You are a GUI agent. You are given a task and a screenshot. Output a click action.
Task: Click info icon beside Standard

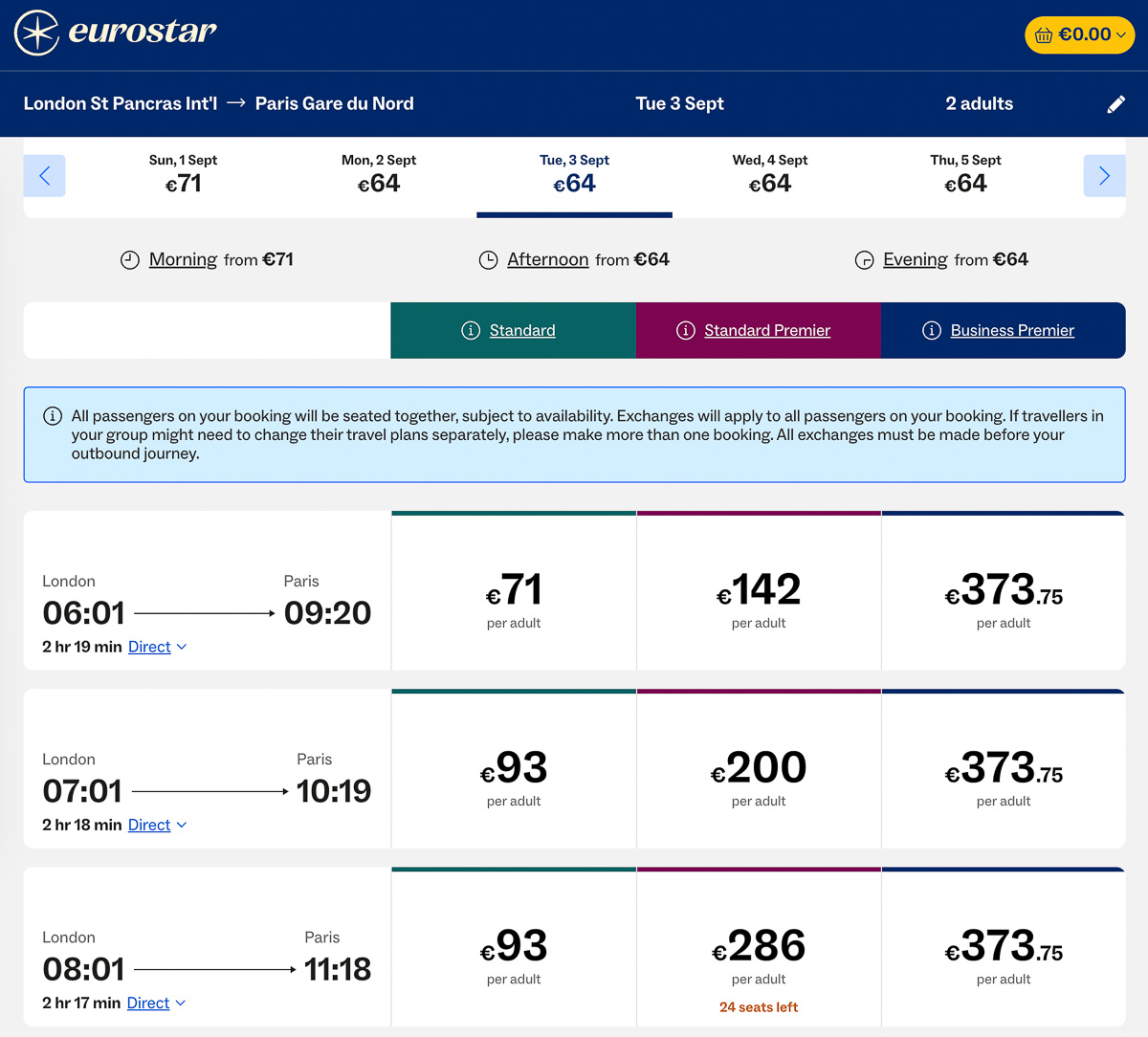tap(471, 330)
